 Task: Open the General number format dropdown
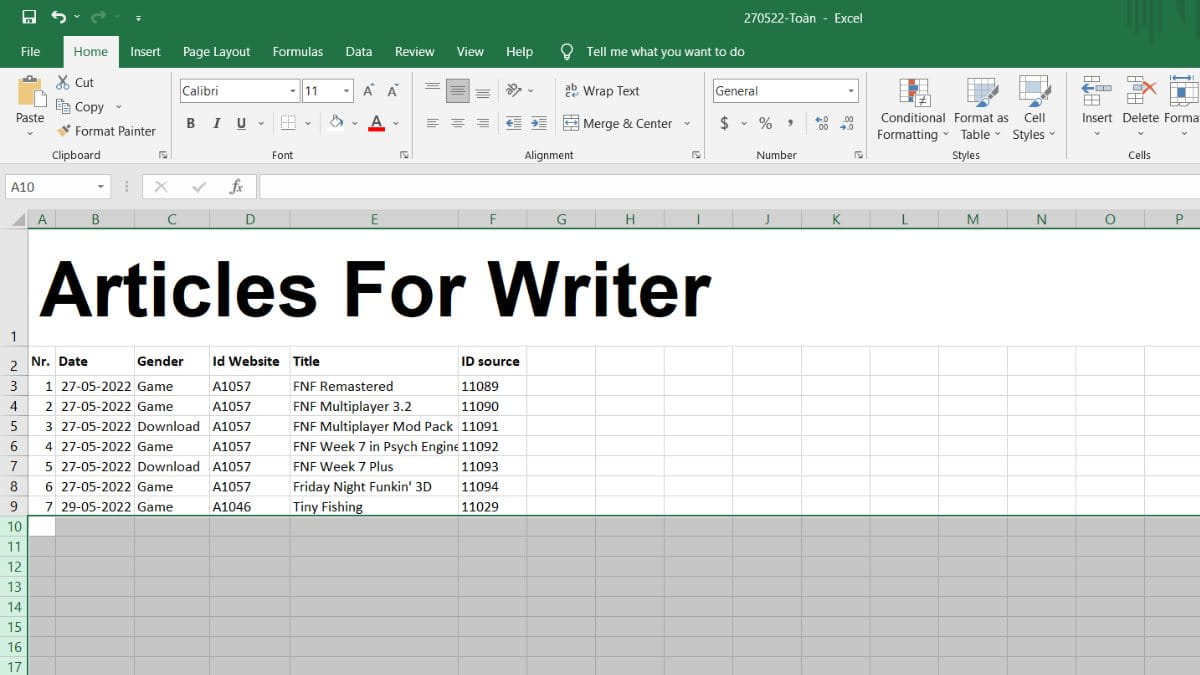point(851,91)
